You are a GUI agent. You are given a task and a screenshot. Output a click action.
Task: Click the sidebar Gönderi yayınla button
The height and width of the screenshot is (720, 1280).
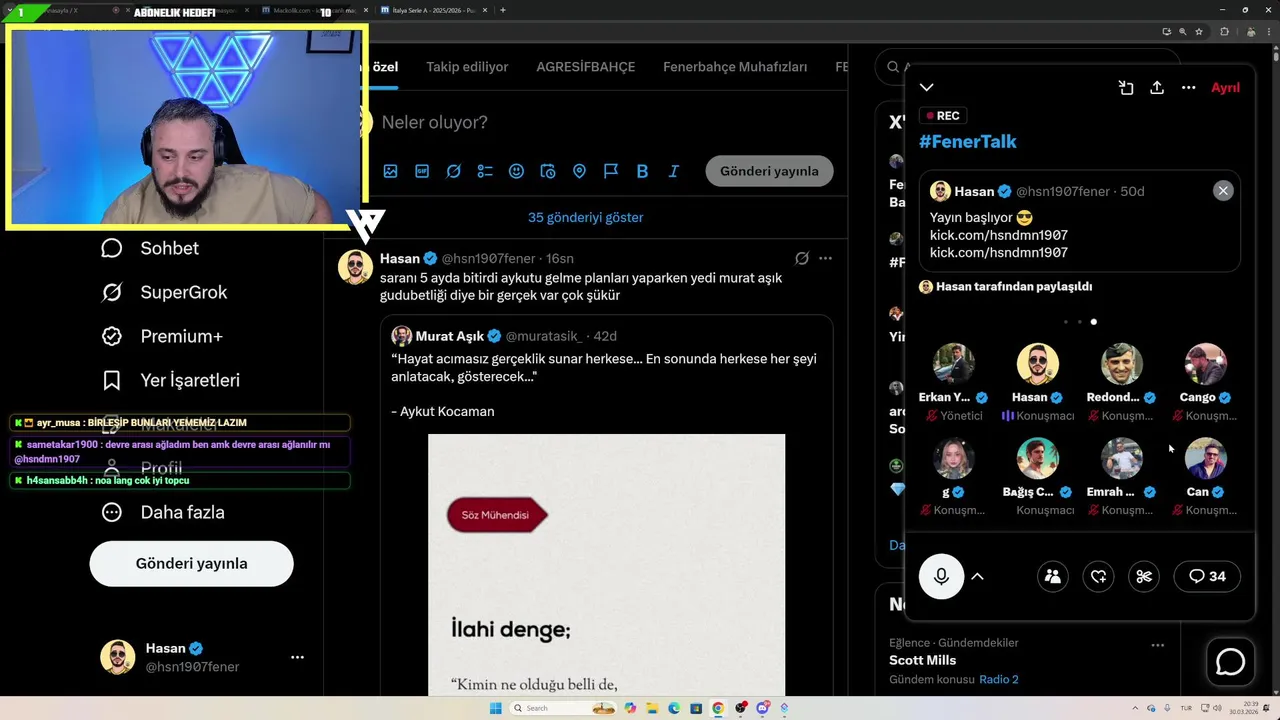[x=192, y=563]
